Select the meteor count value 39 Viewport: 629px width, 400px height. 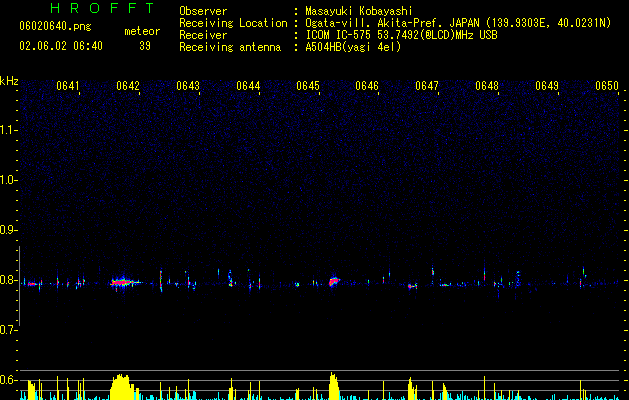(x=145, y=46)
